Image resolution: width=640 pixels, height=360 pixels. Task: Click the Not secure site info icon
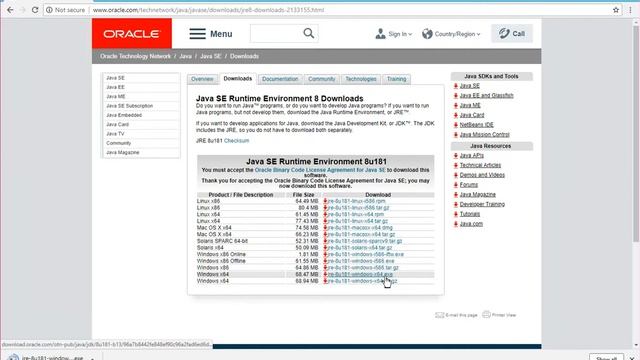[49, 10]
